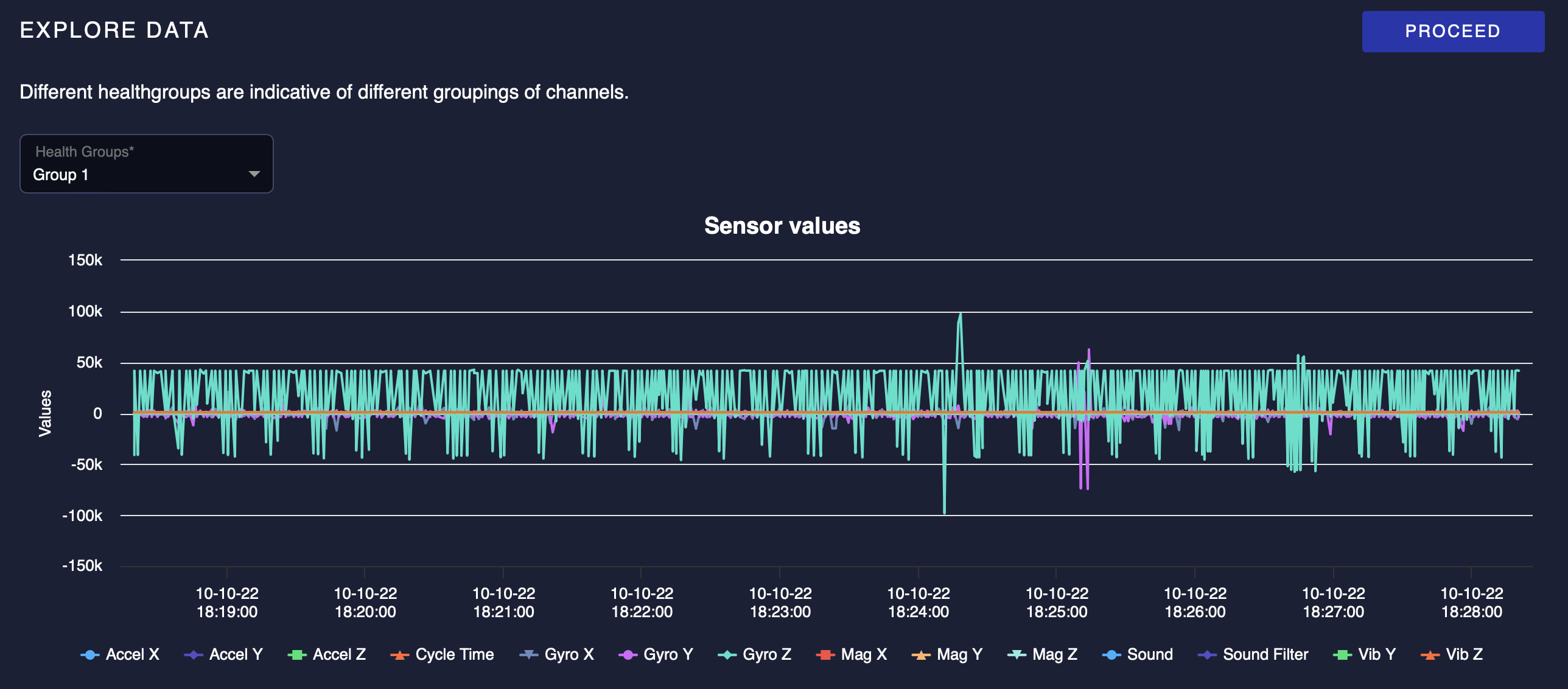Expand the Group 1 dropdown arrow

coord(254,175)
